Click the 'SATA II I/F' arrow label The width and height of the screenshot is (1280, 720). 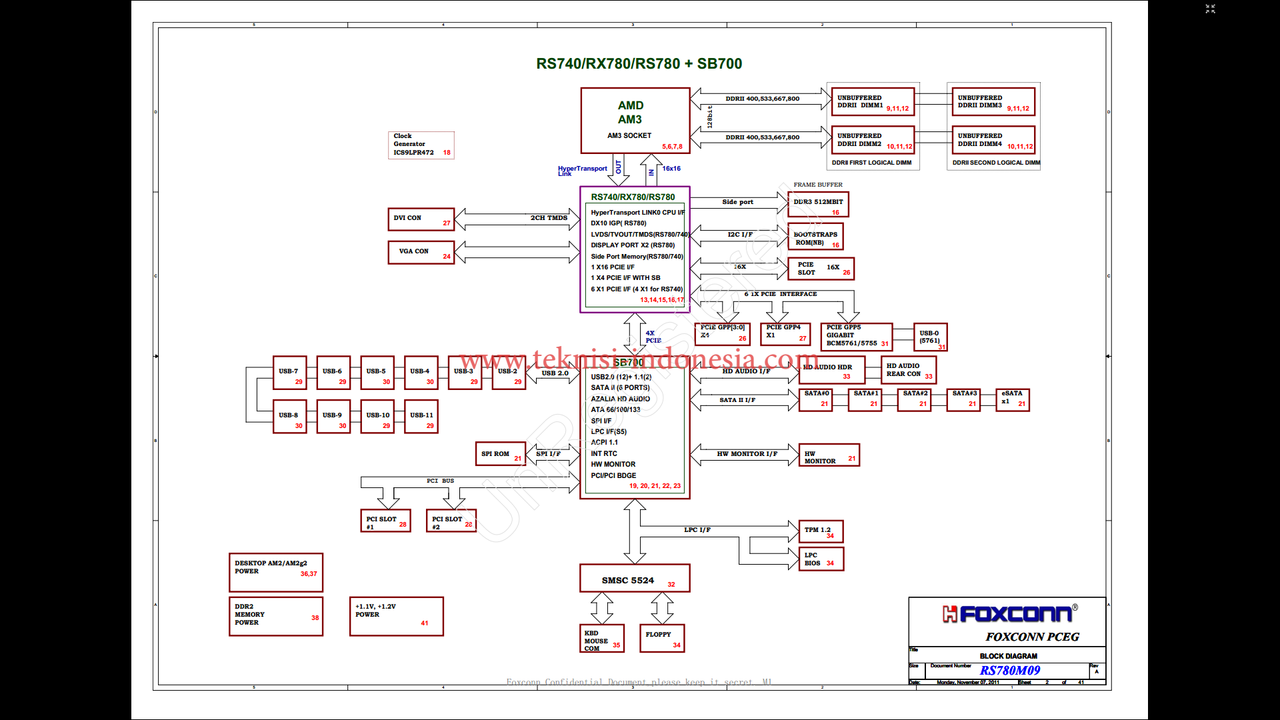[x=738, y=400]
